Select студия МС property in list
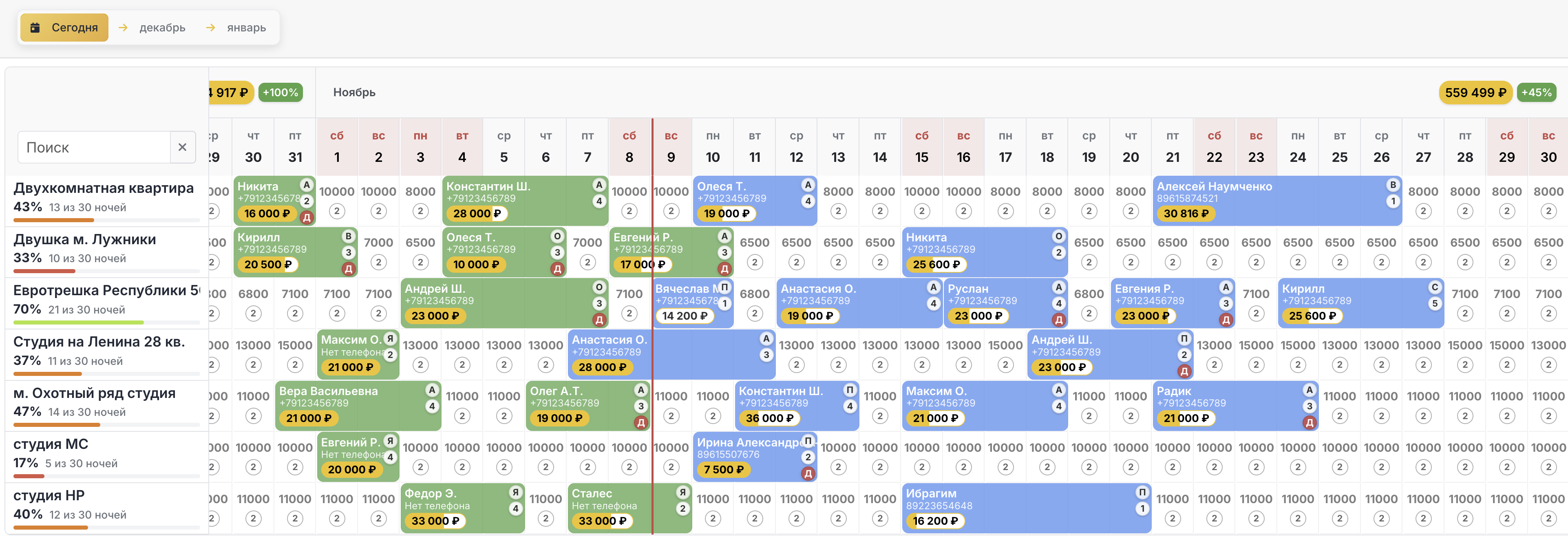 [x=51, y=444]
